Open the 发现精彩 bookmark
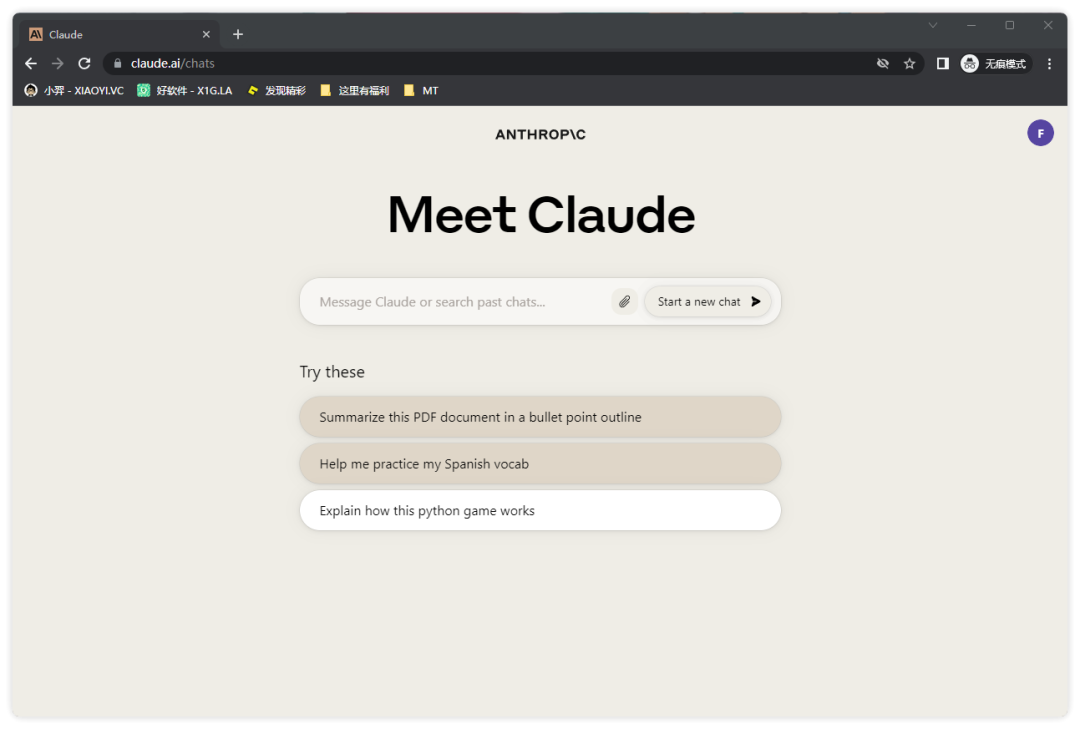 pos(276,90)
